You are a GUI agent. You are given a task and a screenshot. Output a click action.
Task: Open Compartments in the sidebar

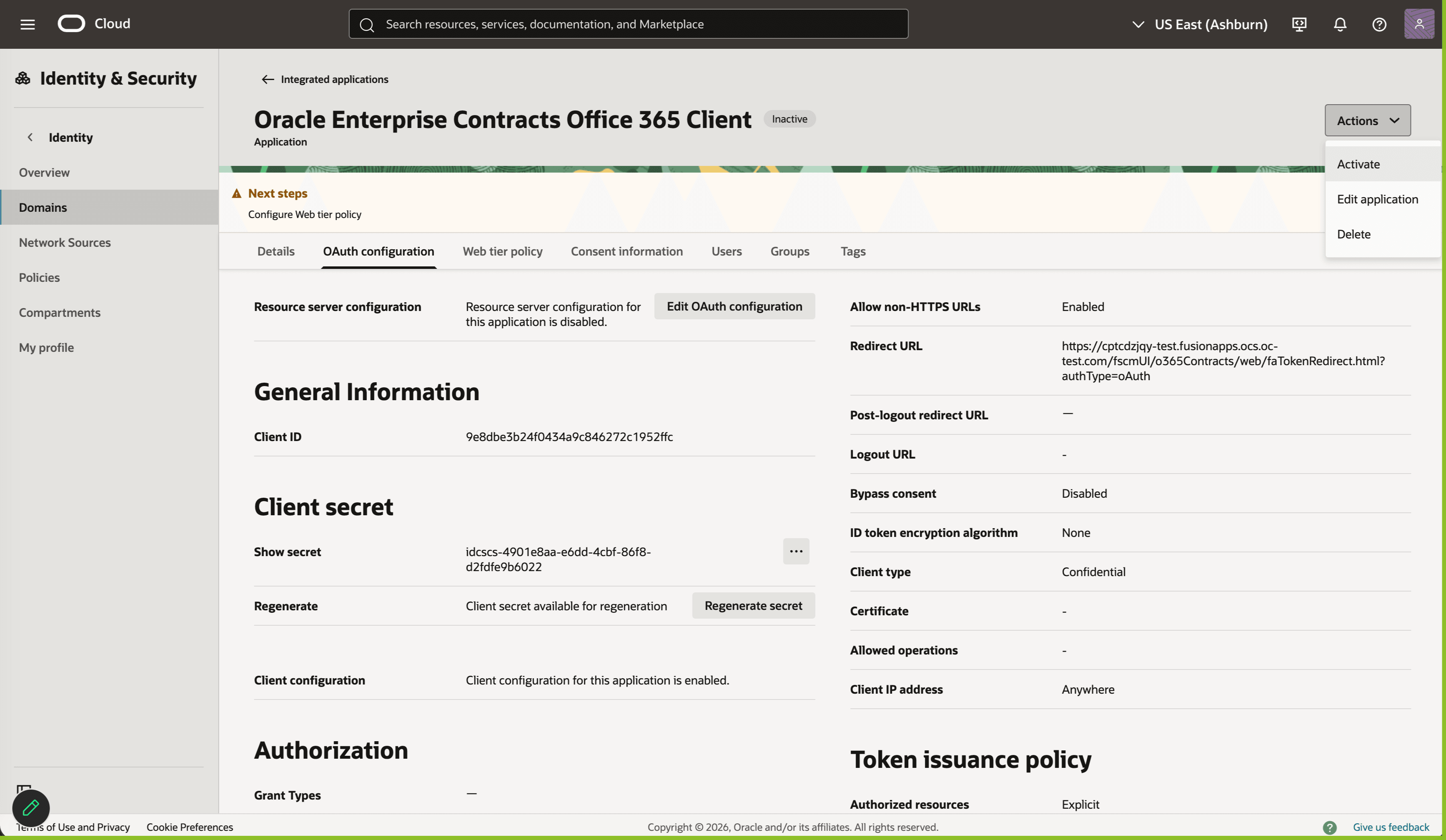109,312
